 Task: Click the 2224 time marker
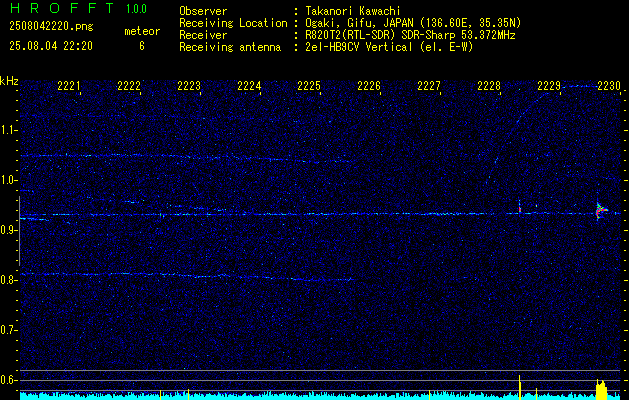coord(249,86)
